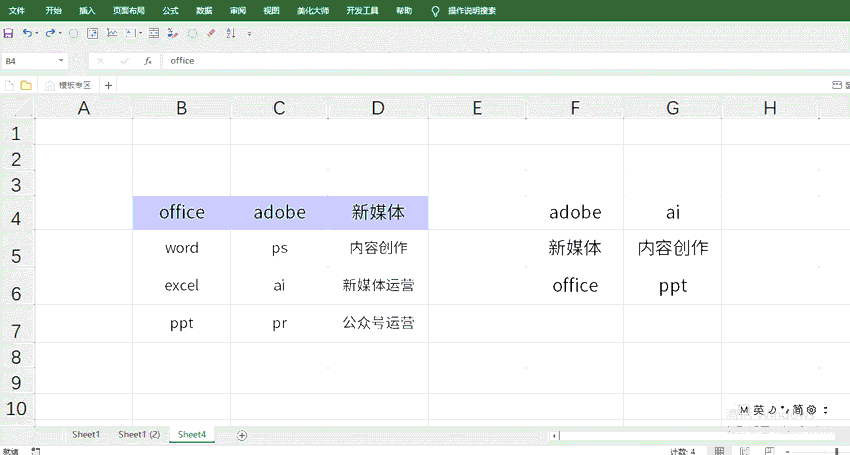Open the 帮助 ribbon tab
The image size is (850, 455).
(404, 10)
